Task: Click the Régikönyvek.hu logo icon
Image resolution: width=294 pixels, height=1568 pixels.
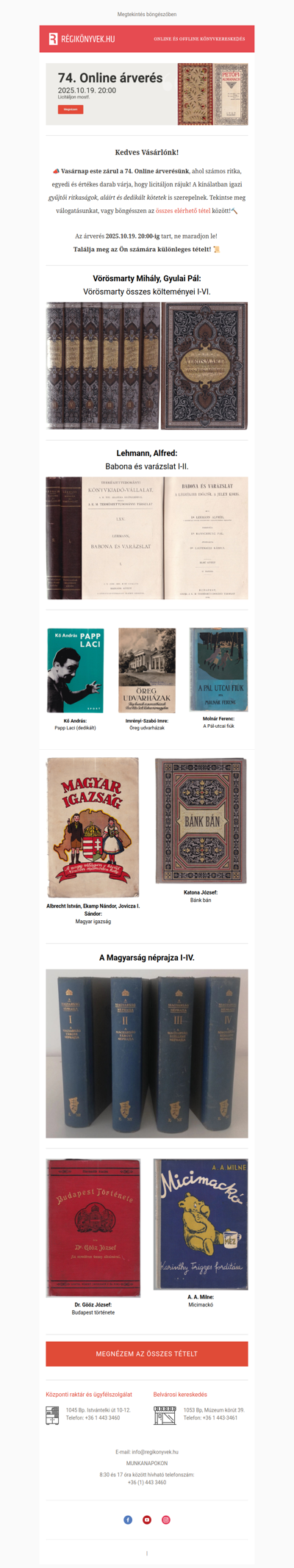Action: (x=53, y=39)
